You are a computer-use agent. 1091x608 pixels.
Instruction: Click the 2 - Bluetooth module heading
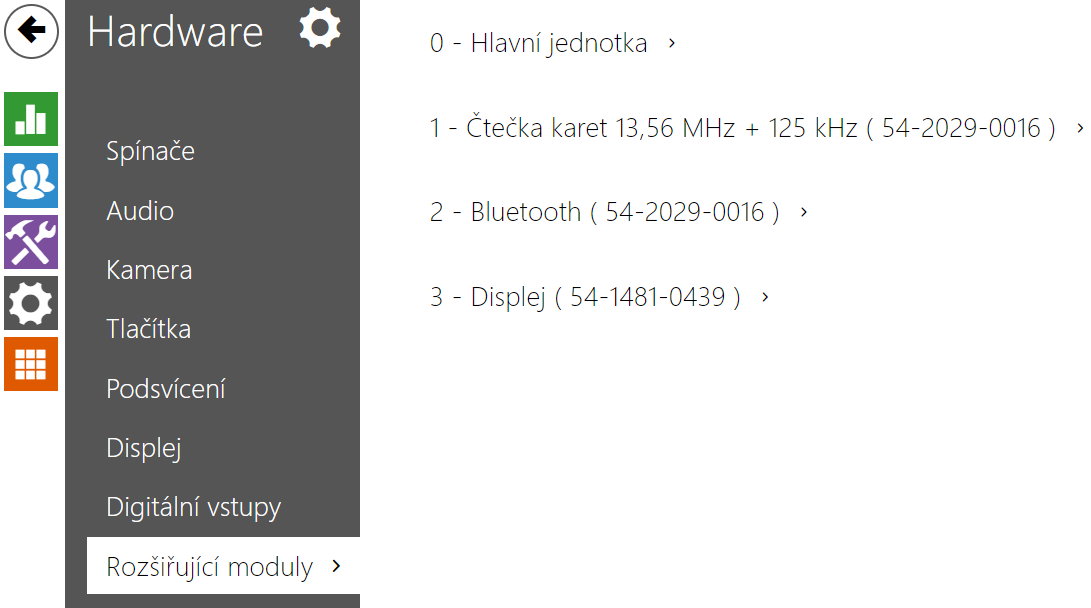point(604,212)
